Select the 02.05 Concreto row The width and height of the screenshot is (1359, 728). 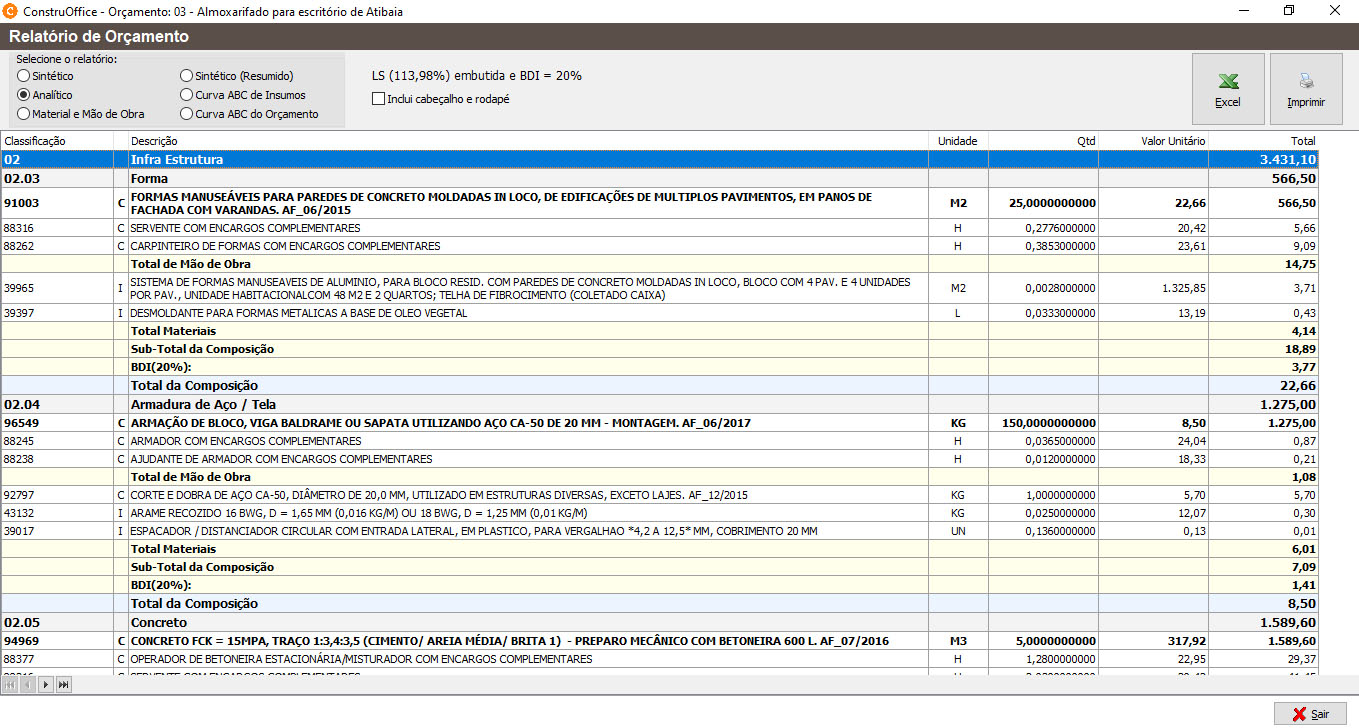point(660,623)
